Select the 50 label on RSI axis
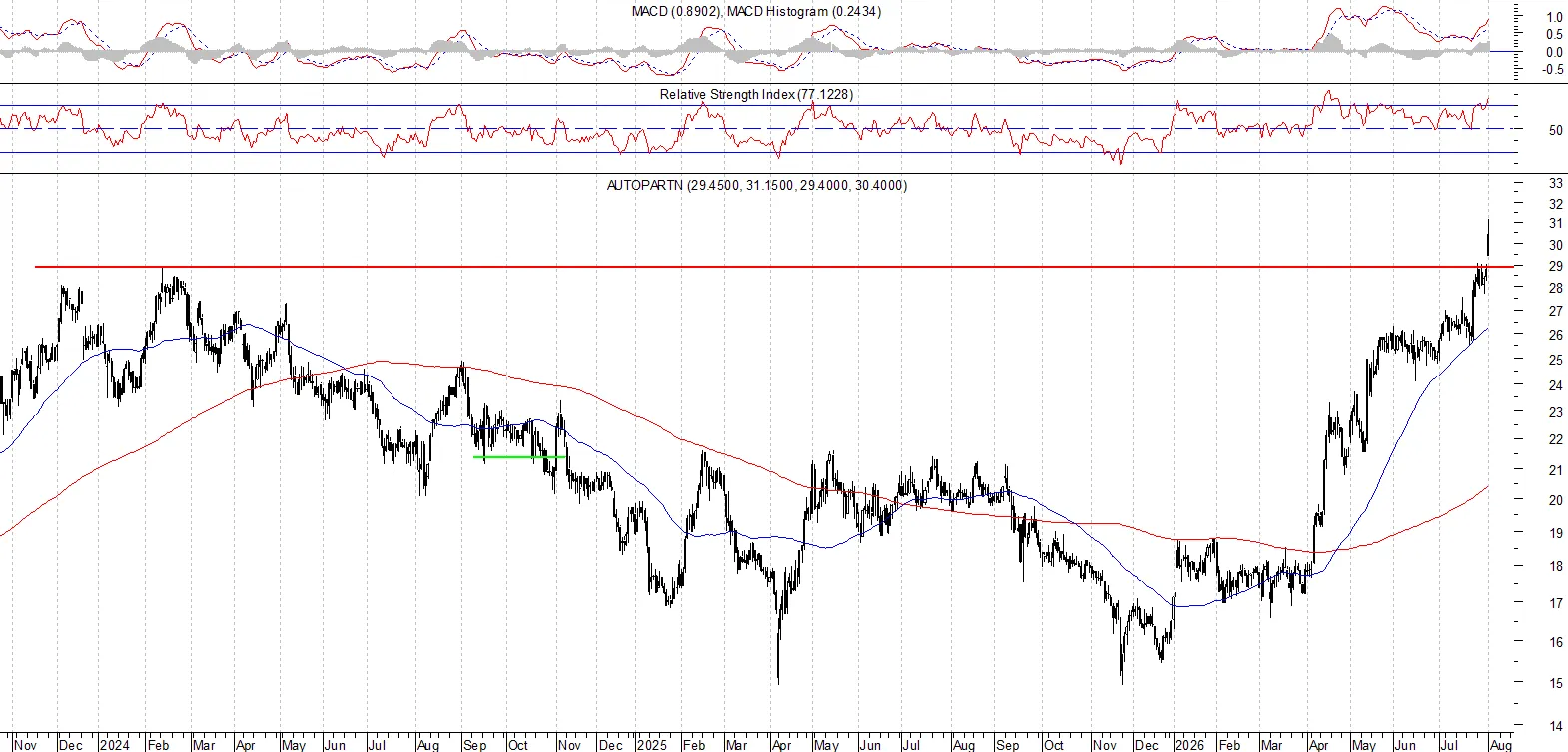 (x=1555, y=130)
